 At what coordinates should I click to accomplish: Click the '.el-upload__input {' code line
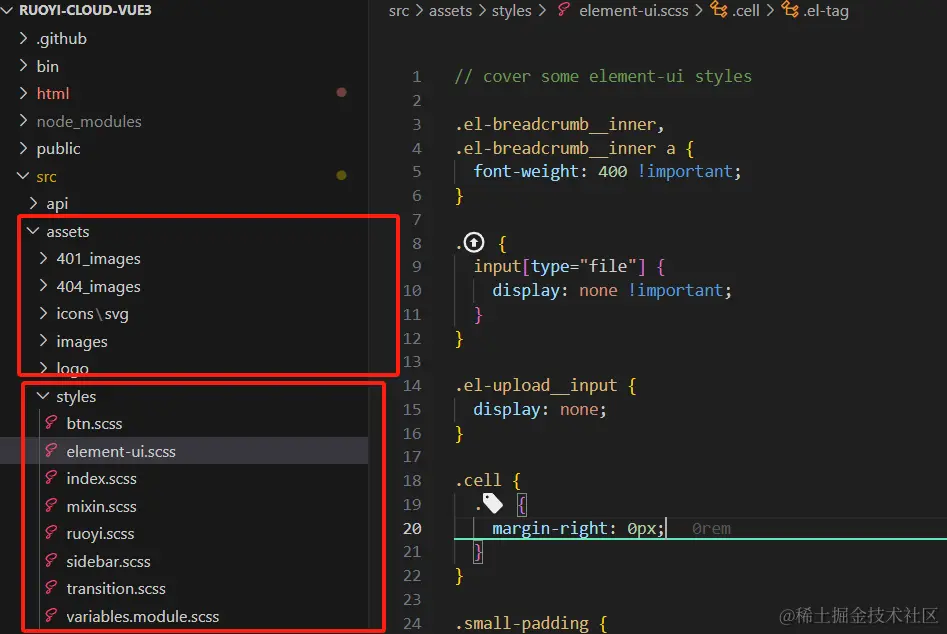[x=545, y=385]
